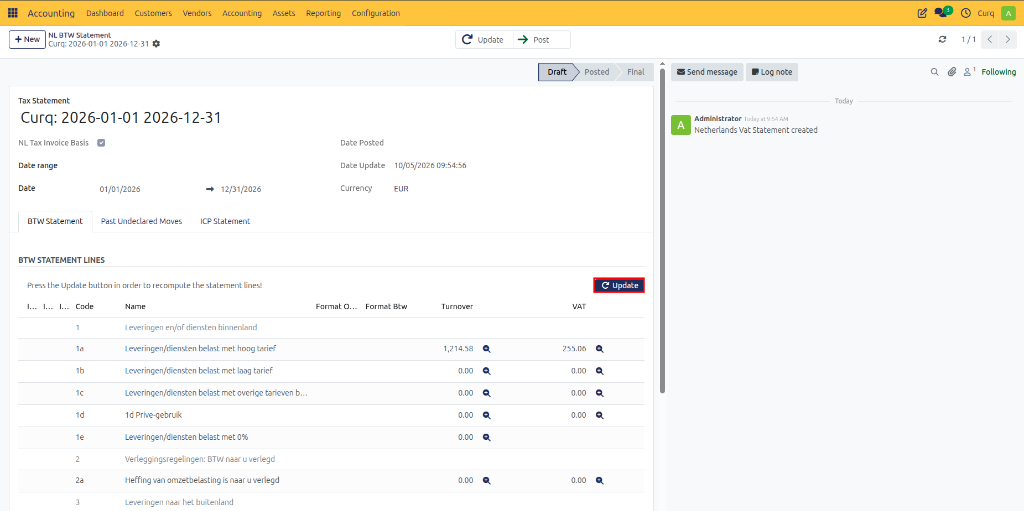The width and height of the screenshot is (1024, 511).
Task: Open the apps grid menu icon
Action: pos(12,13)
